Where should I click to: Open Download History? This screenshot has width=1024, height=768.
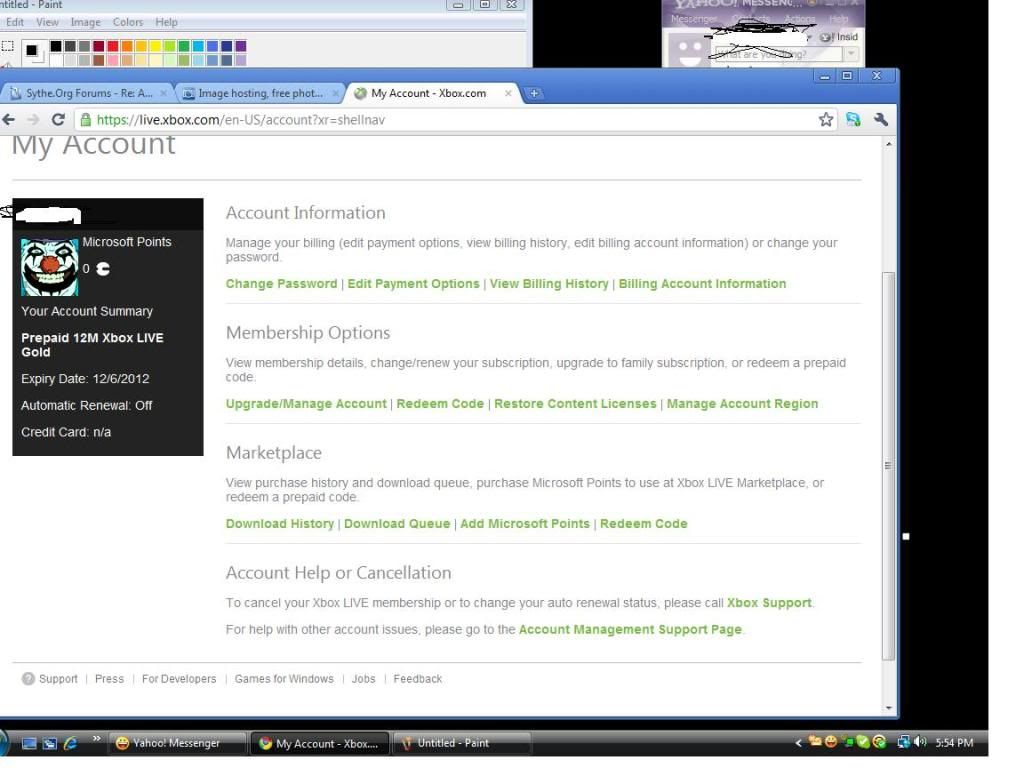[x=280, y=524]
